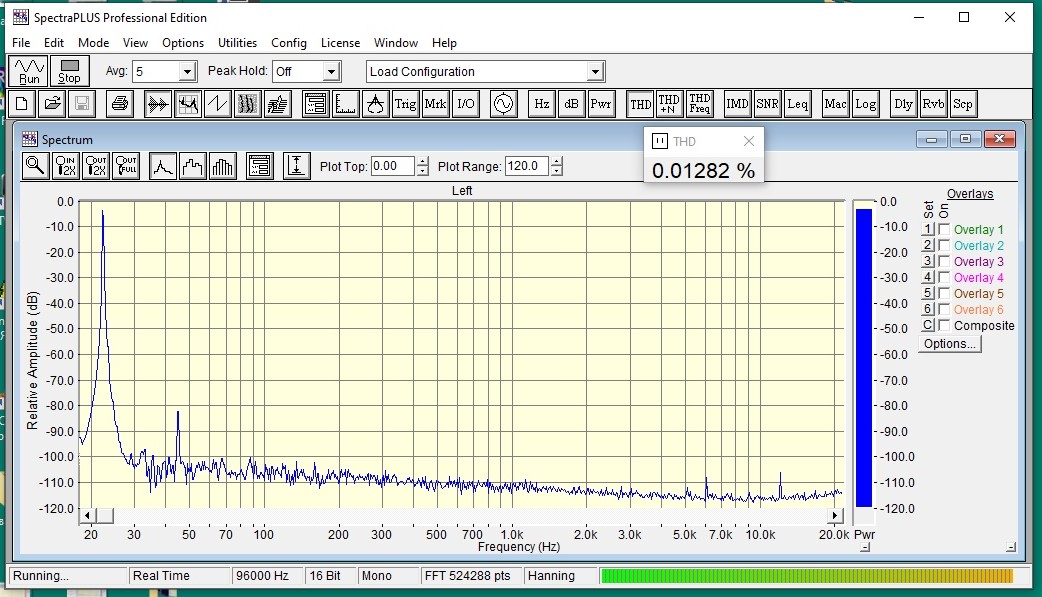Open the Phase view (sawtooth icon)
This screenshot has width=1042, height=597.
(x=218, y=104)
